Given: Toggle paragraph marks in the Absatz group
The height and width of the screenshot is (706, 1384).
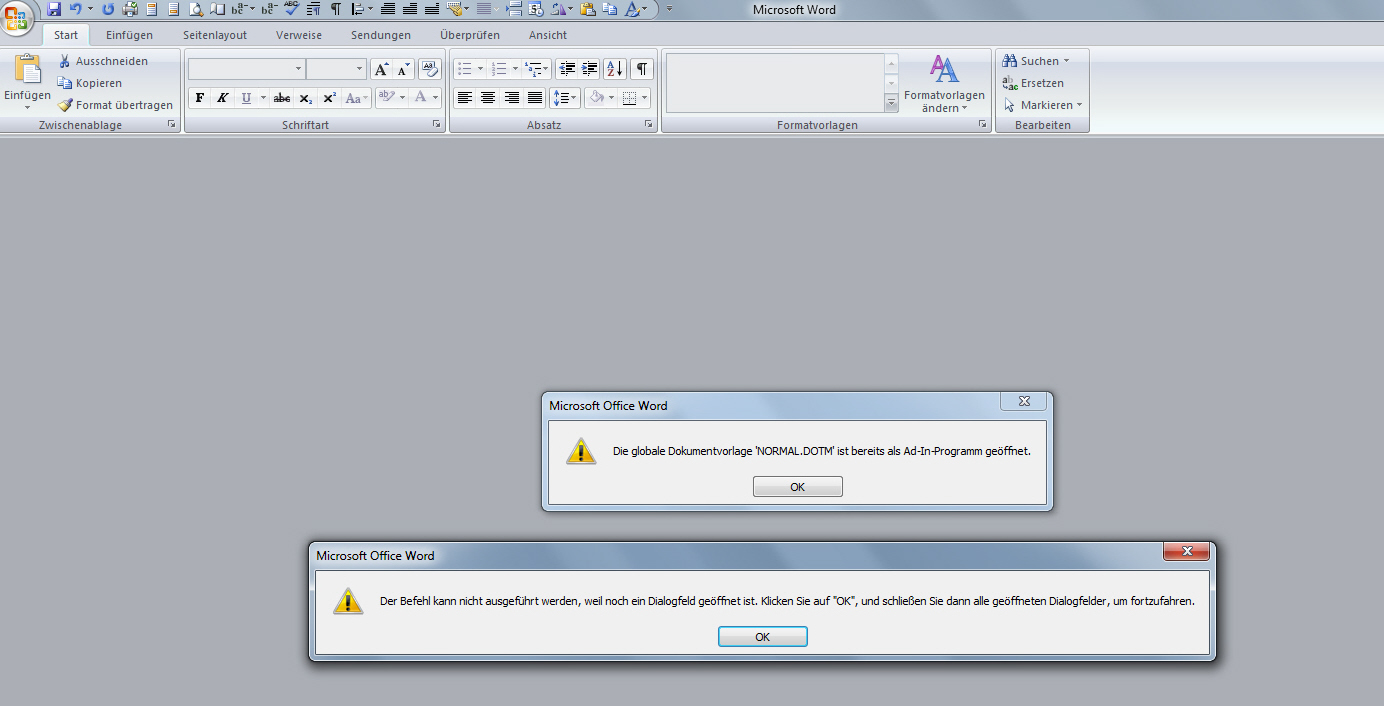Looking at the screenshot, I should [642, 69].
